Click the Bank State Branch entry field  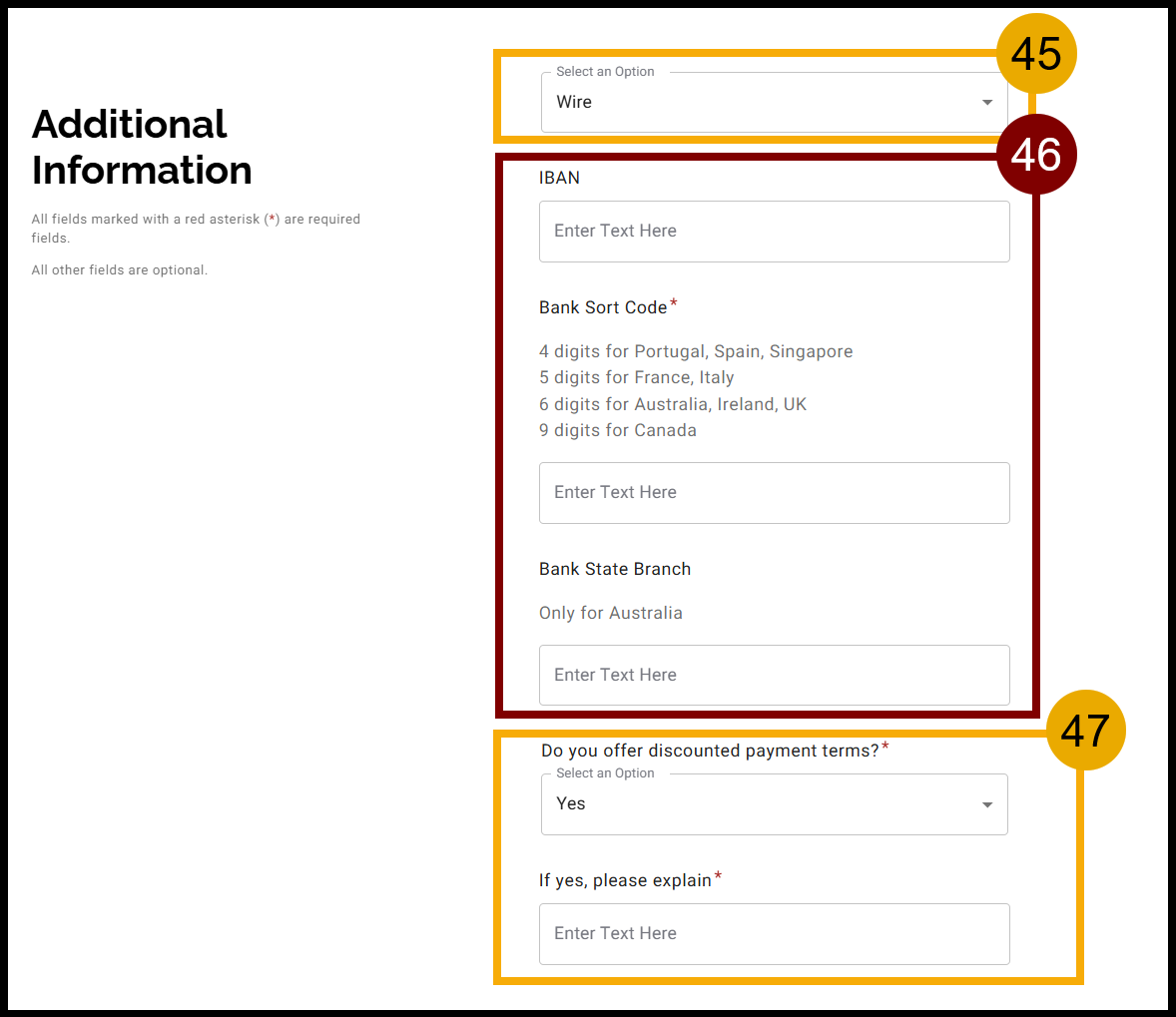(774, 675)
